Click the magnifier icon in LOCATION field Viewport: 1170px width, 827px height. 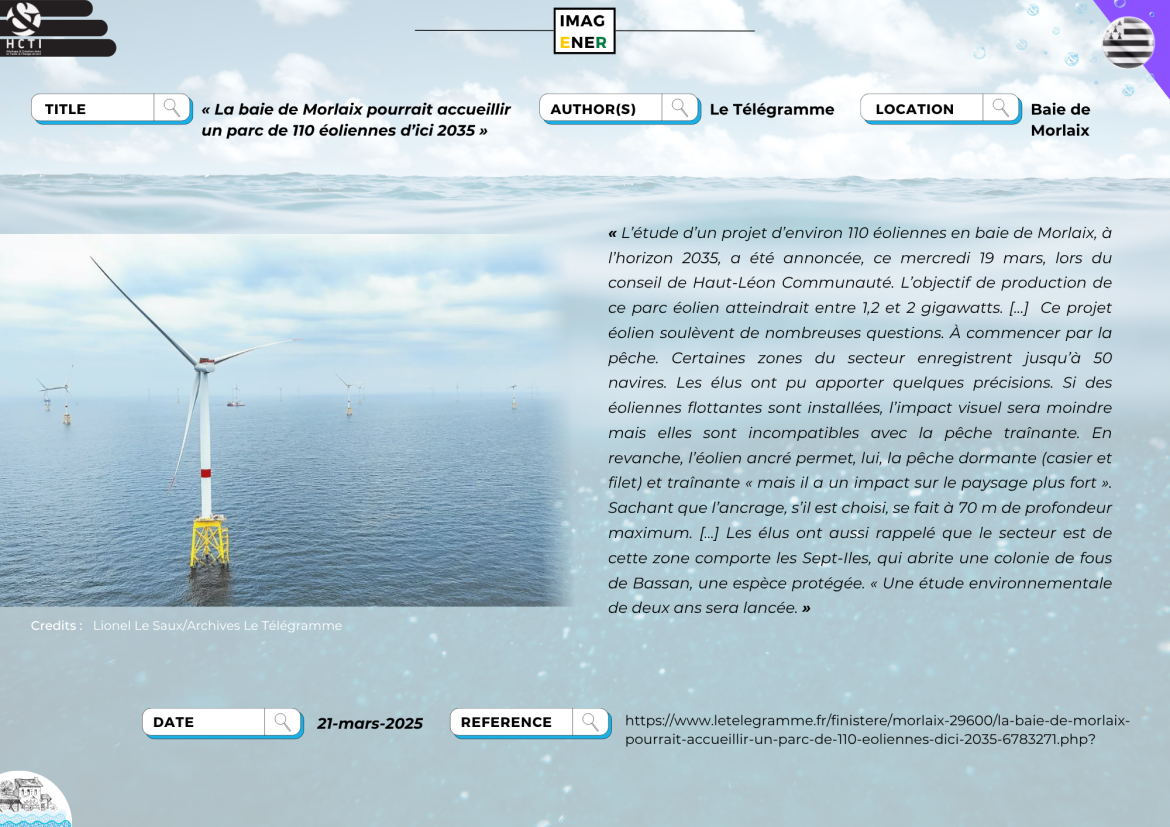[1001, 108]
